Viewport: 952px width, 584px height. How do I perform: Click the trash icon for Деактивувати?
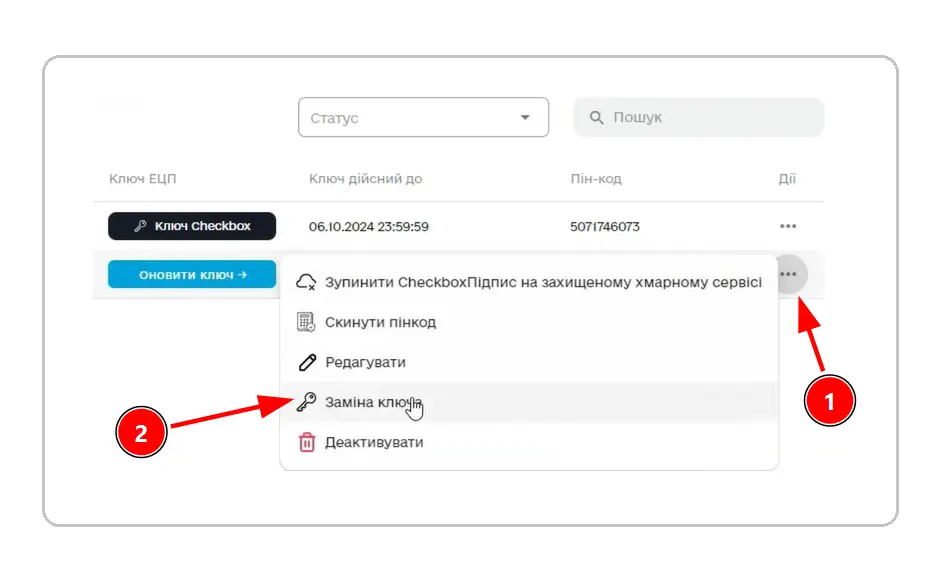[307, 442]
